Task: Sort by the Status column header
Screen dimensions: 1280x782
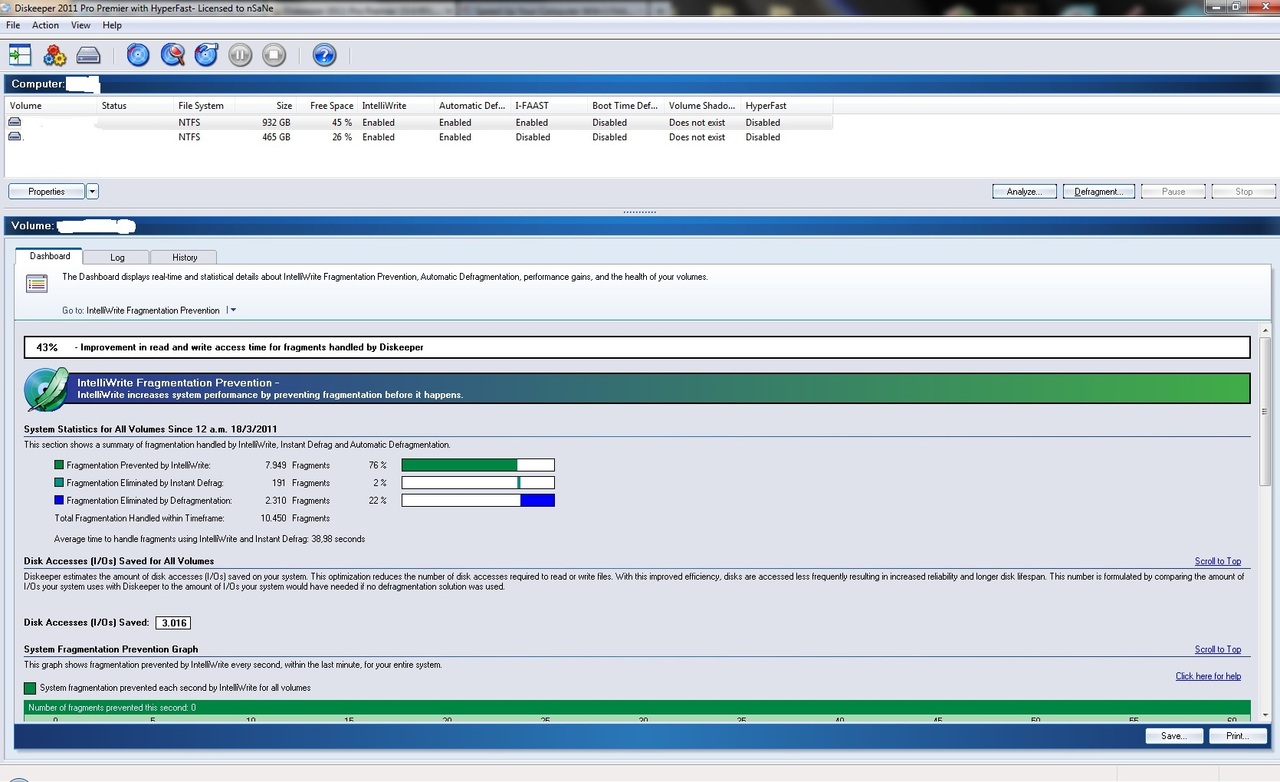Action: point(135,105)
